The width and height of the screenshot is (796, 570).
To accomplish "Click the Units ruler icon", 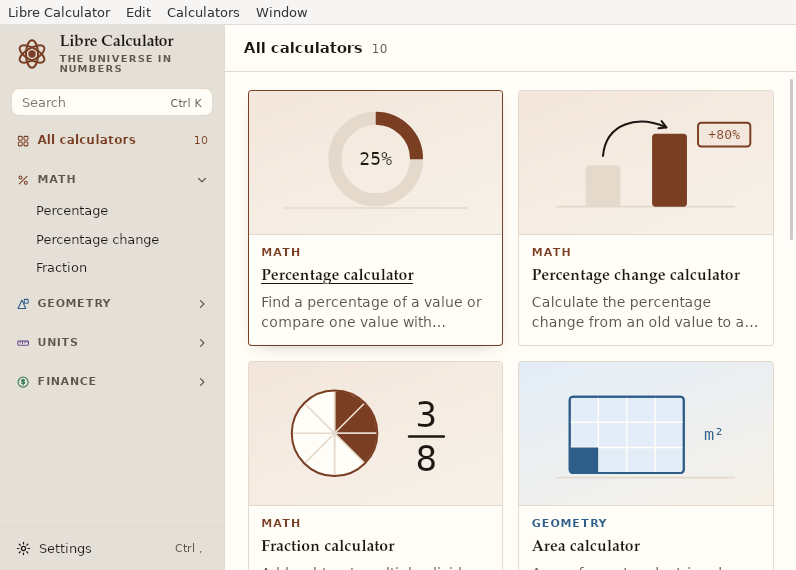I will pos(23,343).
